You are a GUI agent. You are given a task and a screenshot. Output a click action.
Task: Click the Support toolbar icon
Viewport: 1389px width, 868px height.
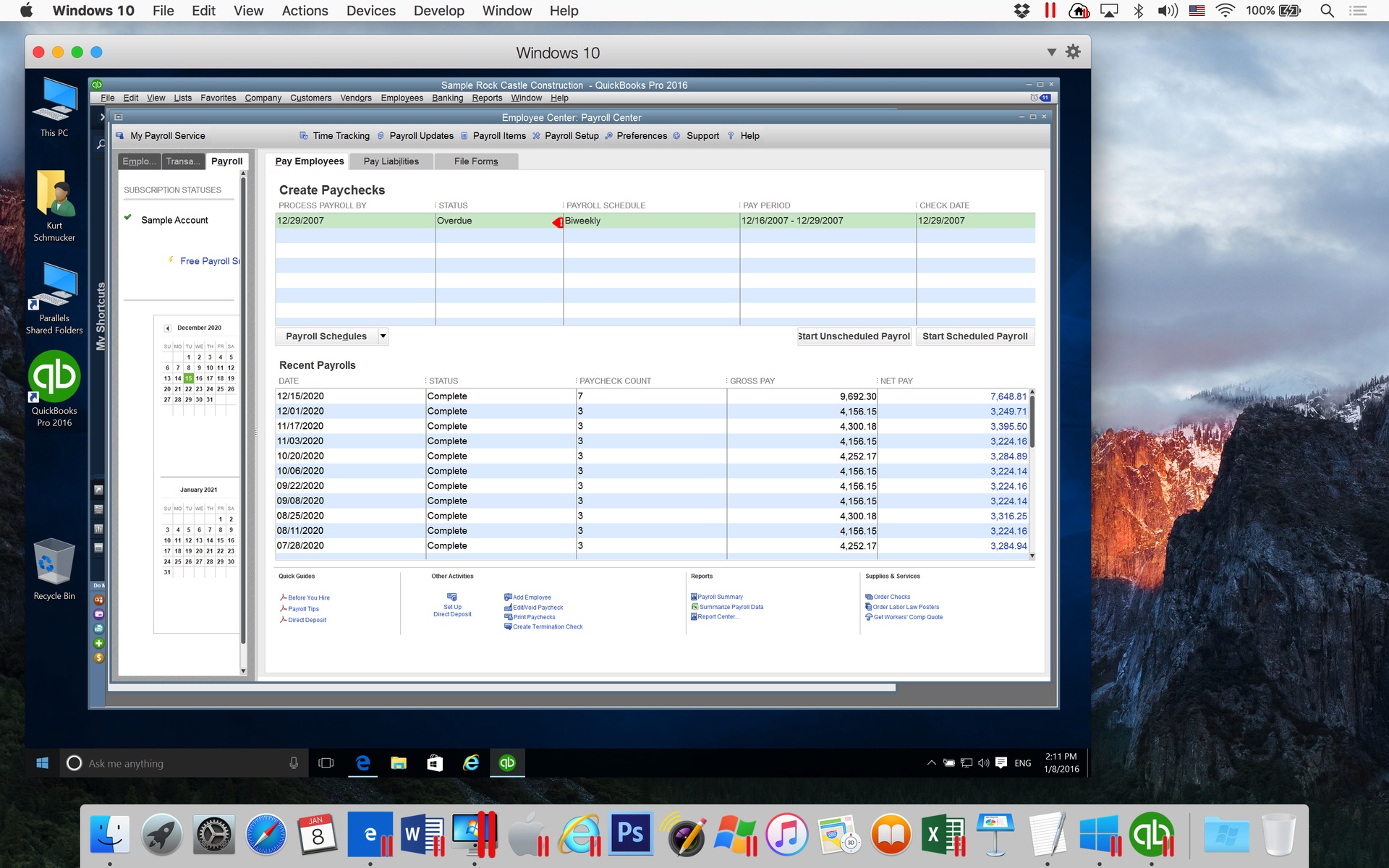676,135
